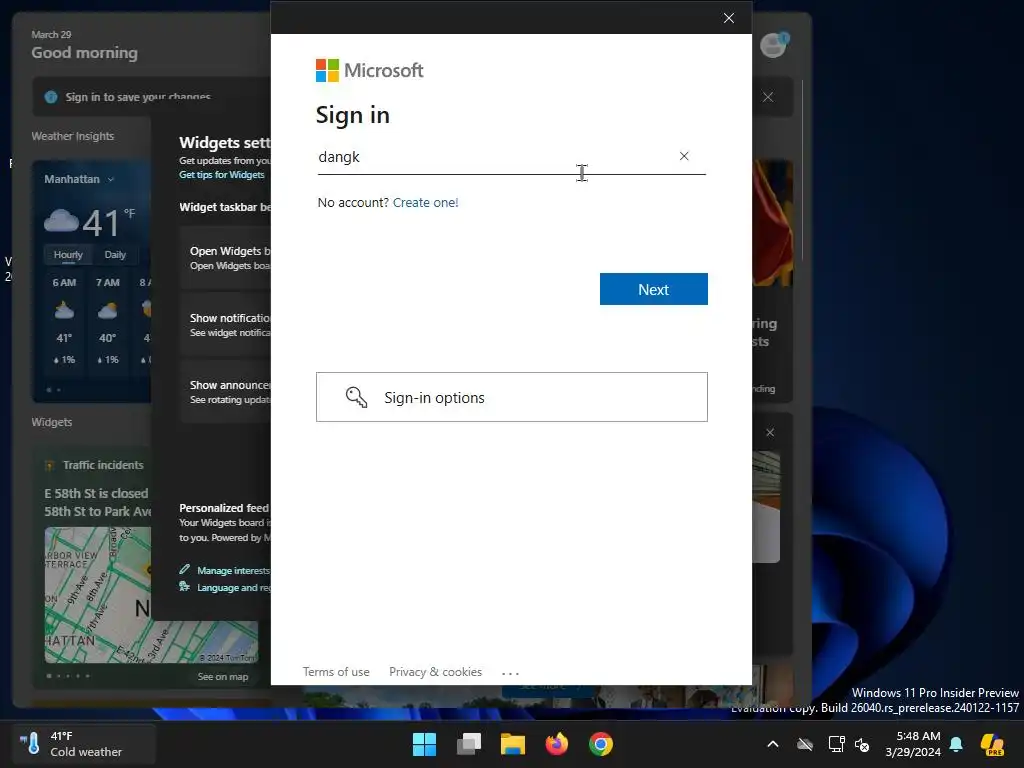Click the info icon on the sign-in banner
This screenshot has height=768, width=1024.
51,97
